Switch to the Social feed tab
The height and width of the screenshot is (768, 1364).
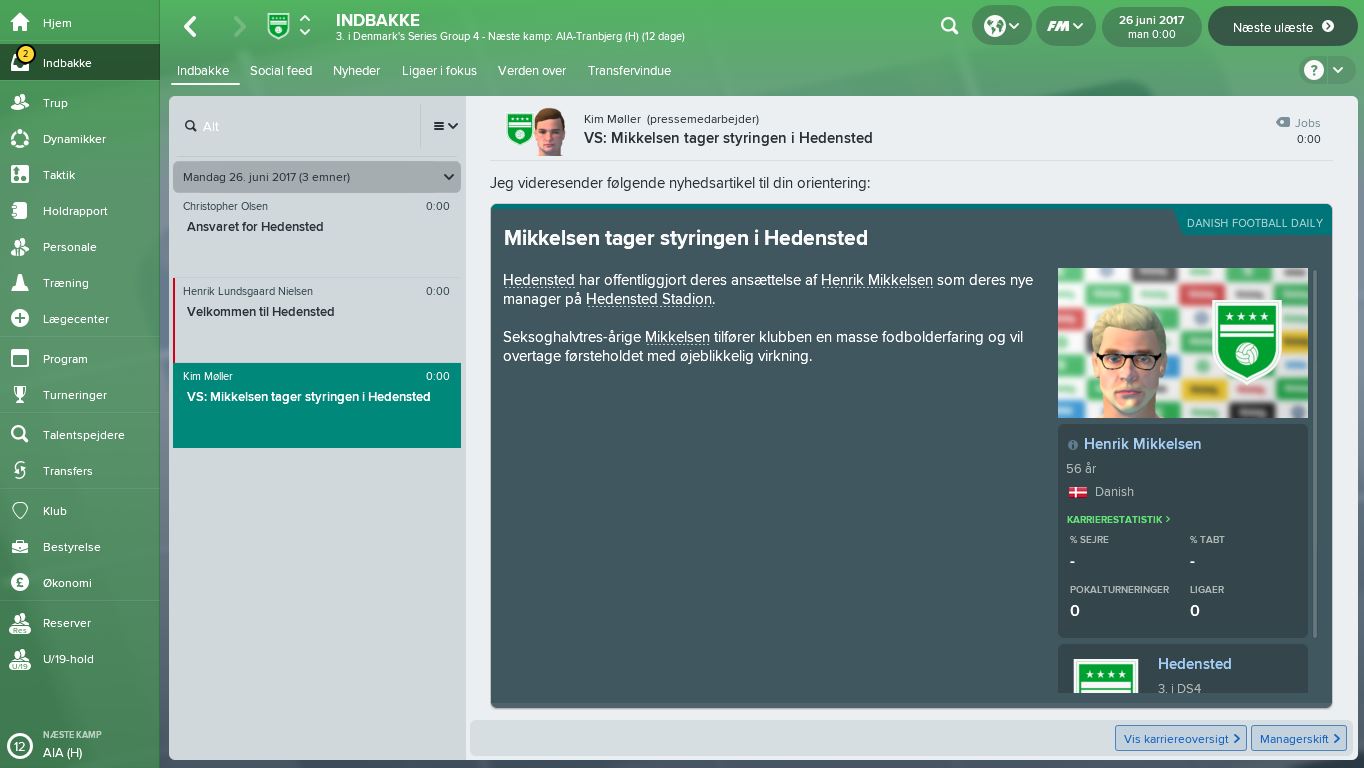[281, 71]
